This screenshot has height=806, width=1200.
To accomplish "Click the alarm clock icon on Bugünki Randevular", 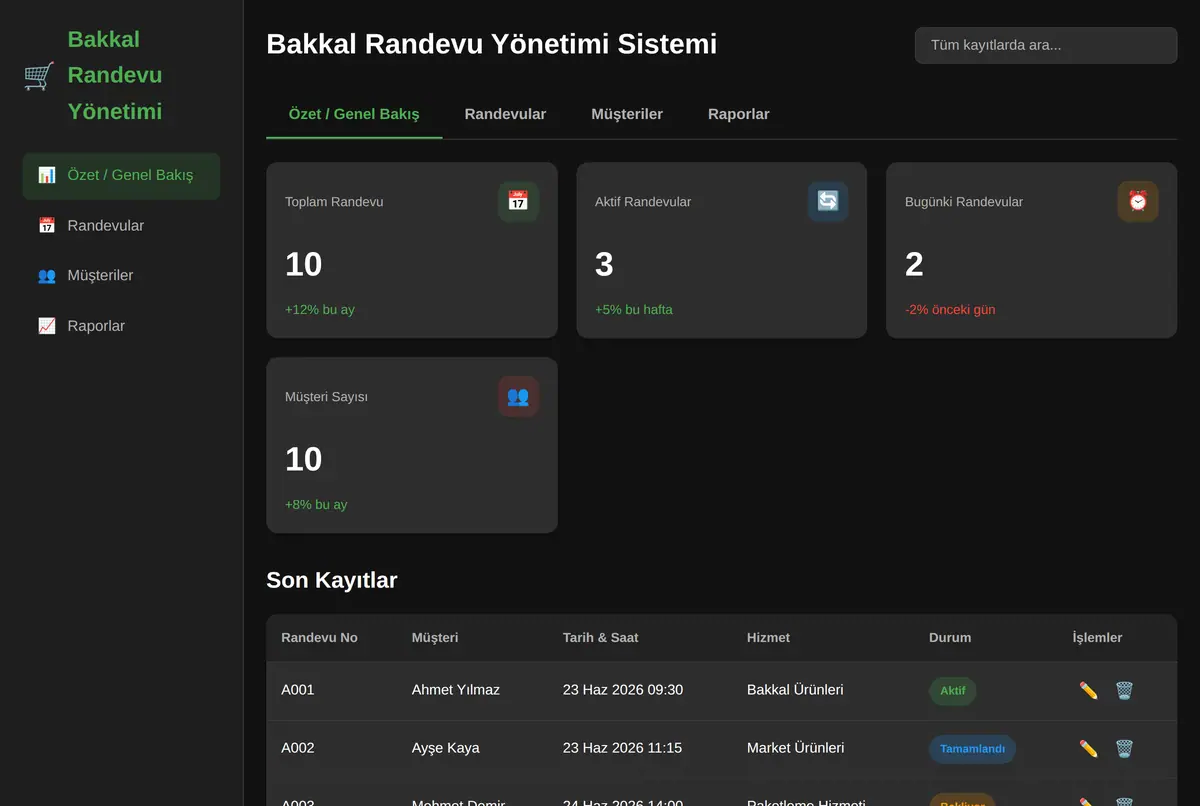I will point(1138,201).
